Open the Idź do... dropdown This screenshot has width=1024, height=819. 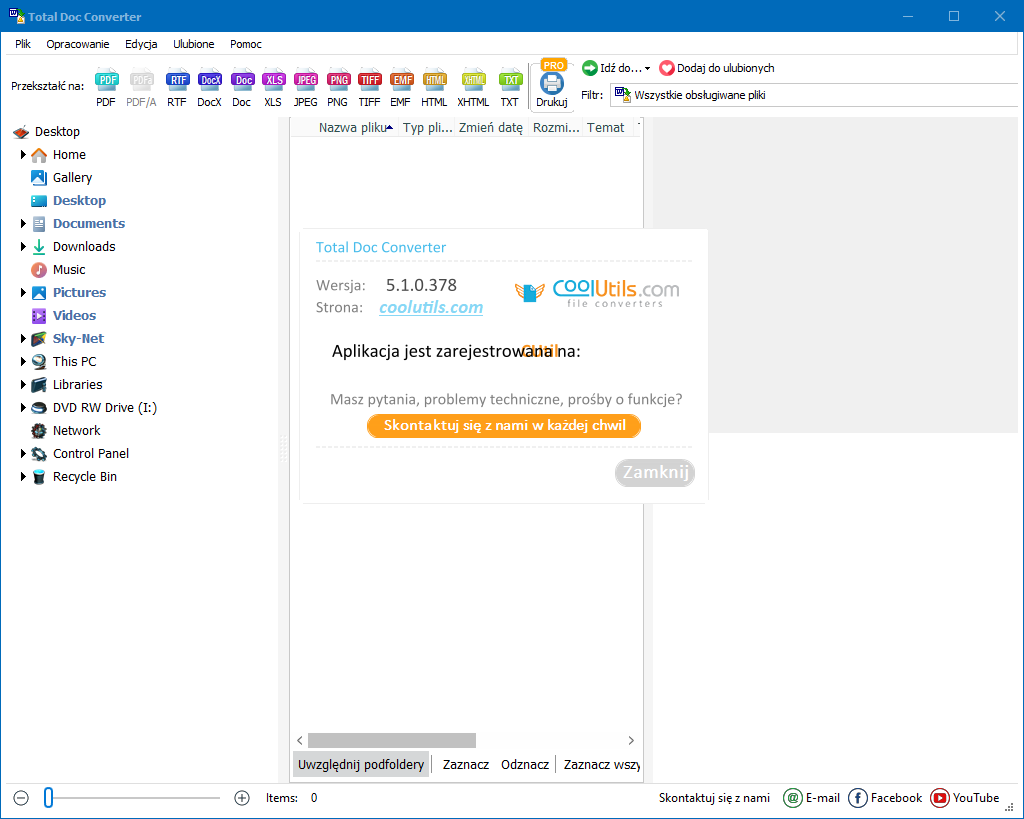click(616, 68)
